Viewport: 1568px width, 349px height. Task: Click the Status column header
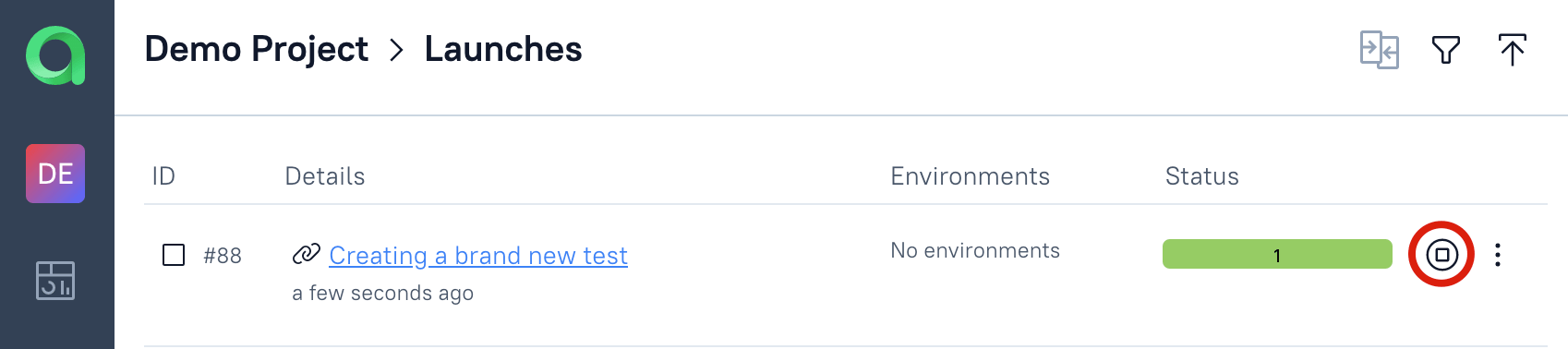(1201, 176)
